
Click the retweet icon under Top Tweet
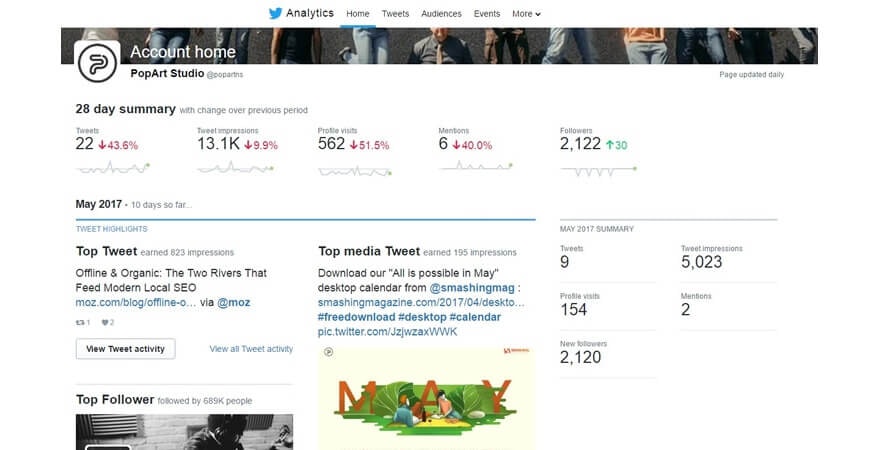[80, 322]
